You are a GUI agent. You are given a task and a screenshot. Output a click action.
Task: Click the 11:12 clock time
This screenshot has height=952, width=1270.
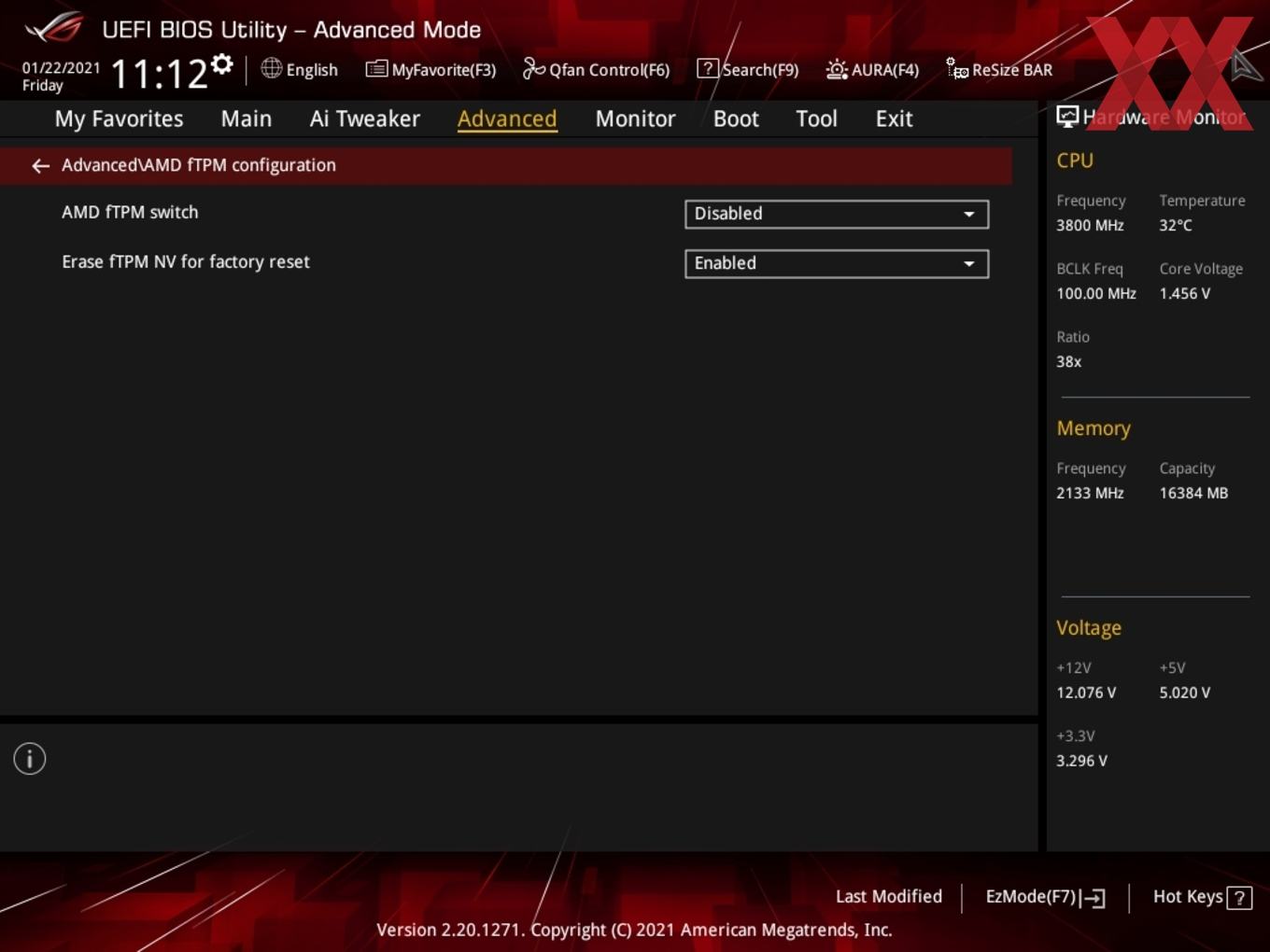pos(159,73)
